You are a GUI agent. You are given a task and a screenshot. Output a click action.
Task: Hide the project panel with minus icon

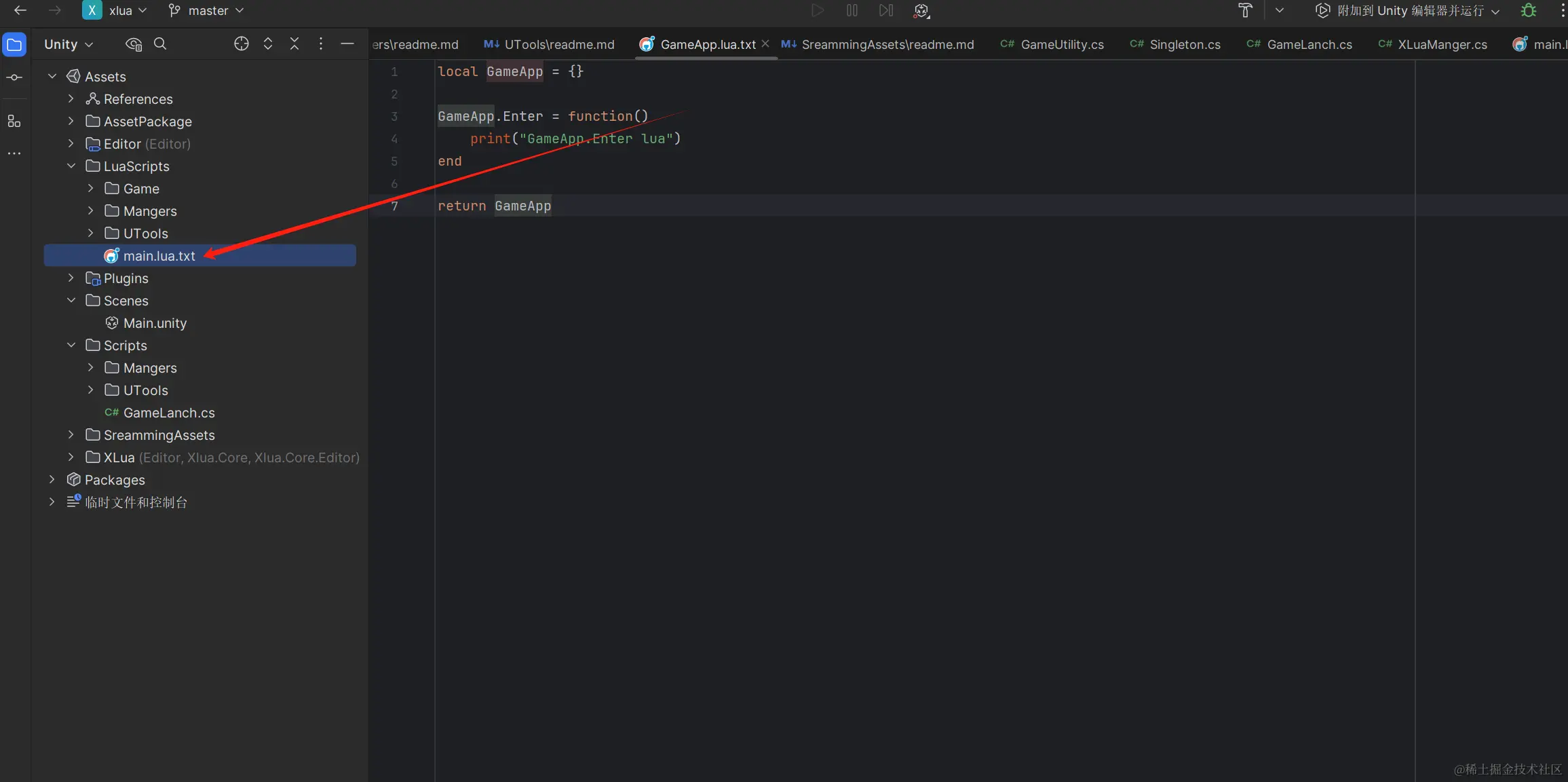347,43
